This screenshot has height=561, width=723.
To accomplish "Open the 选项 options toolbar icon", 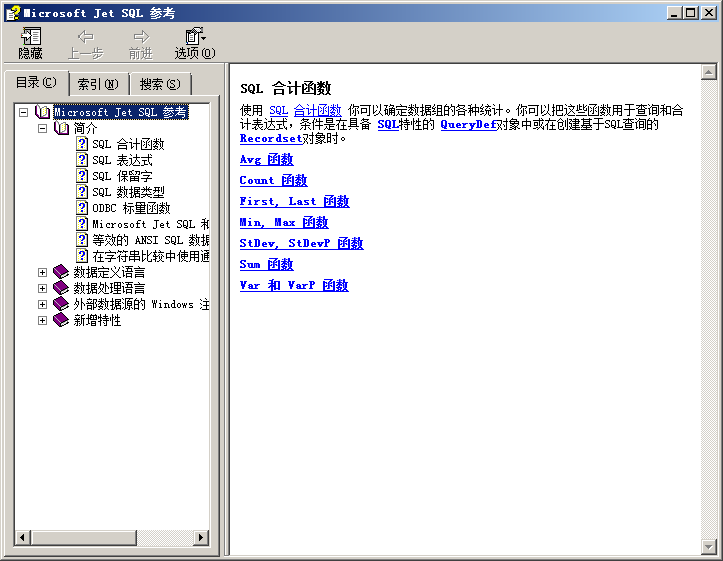I will (x=195, y=36).
